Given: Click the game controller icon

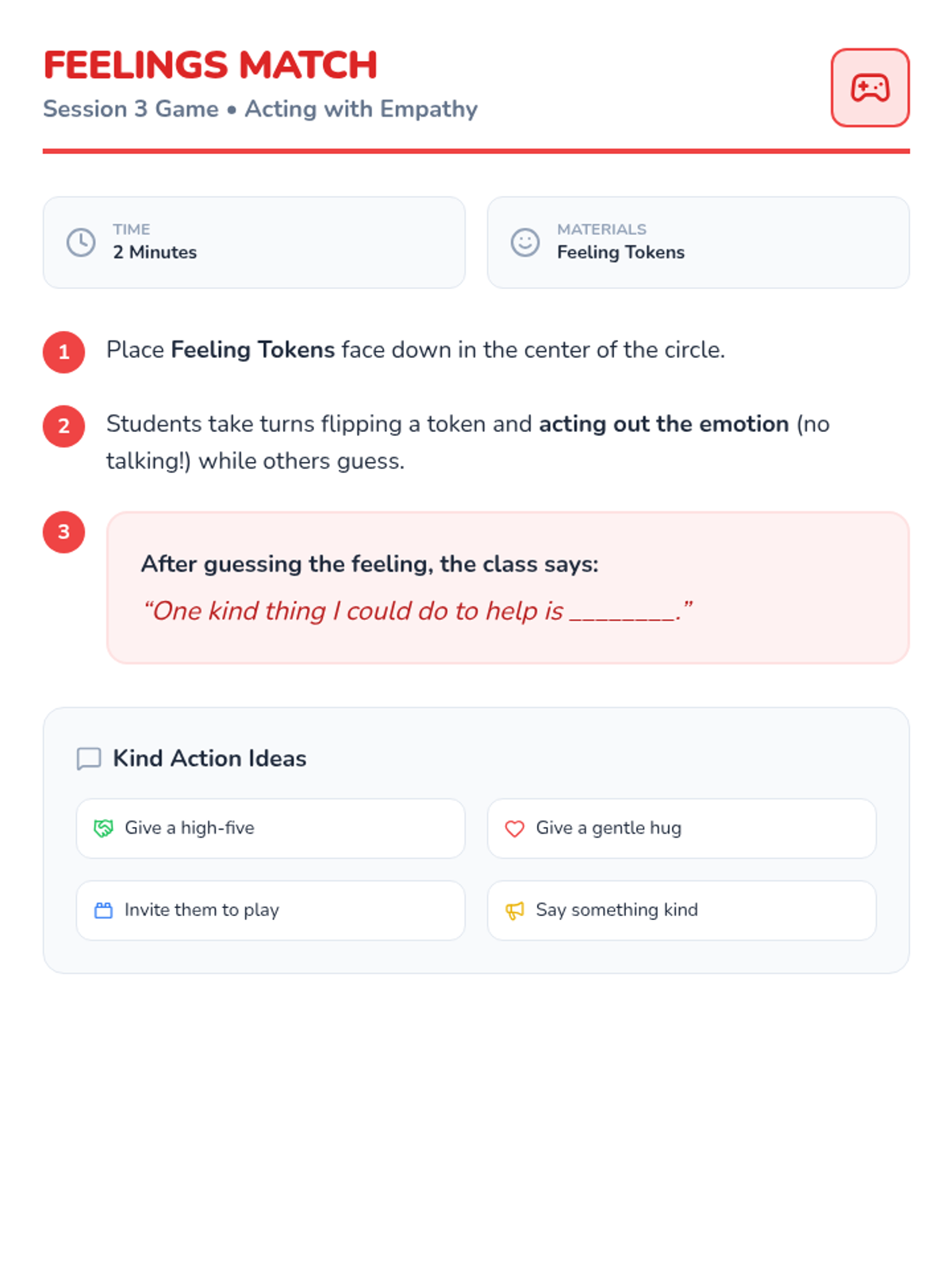Looking at the screenshot, I should pos(869,88).
